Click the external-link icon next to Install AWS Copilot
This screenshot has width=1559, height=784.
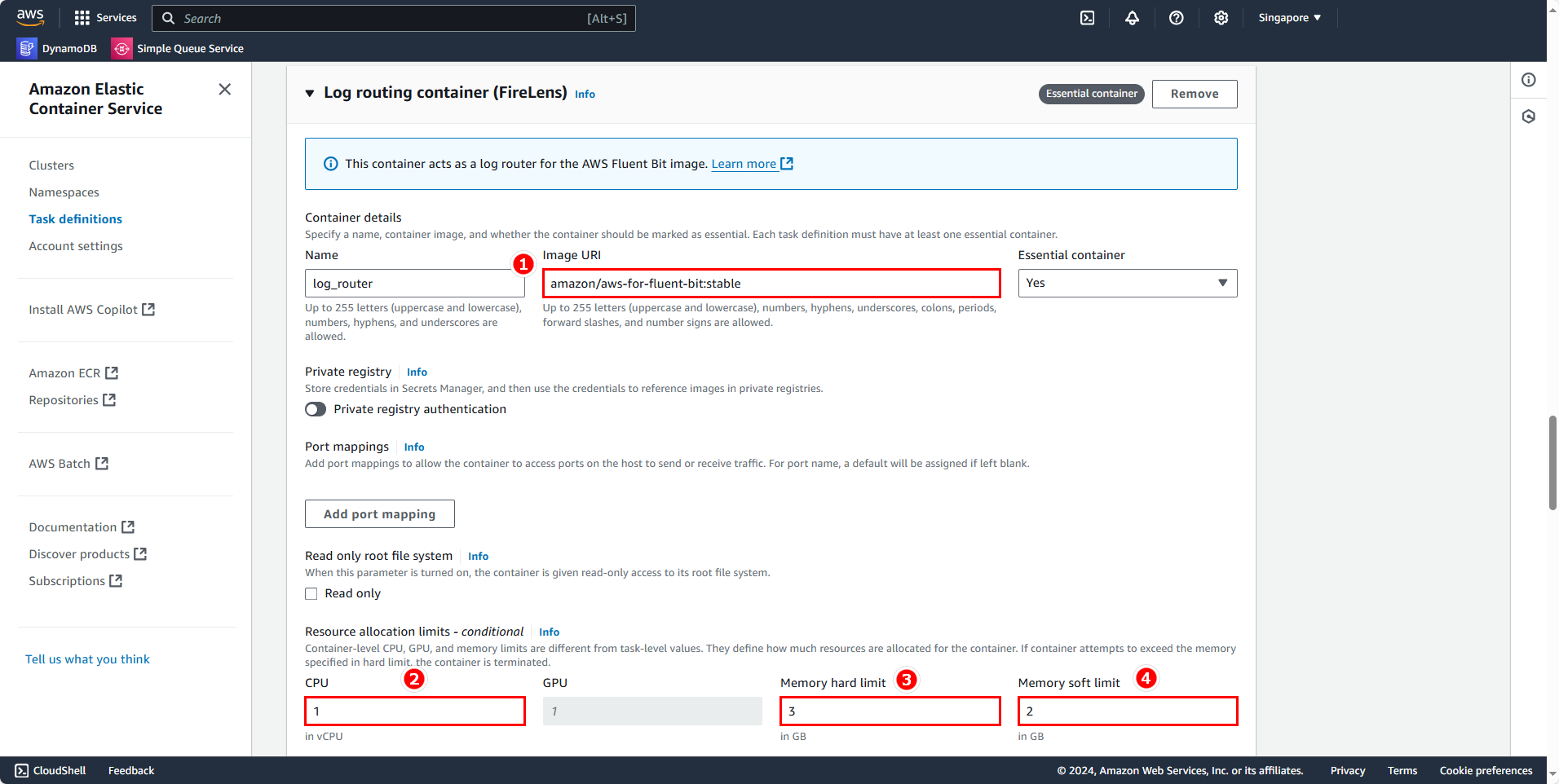[x=148, y=310]
